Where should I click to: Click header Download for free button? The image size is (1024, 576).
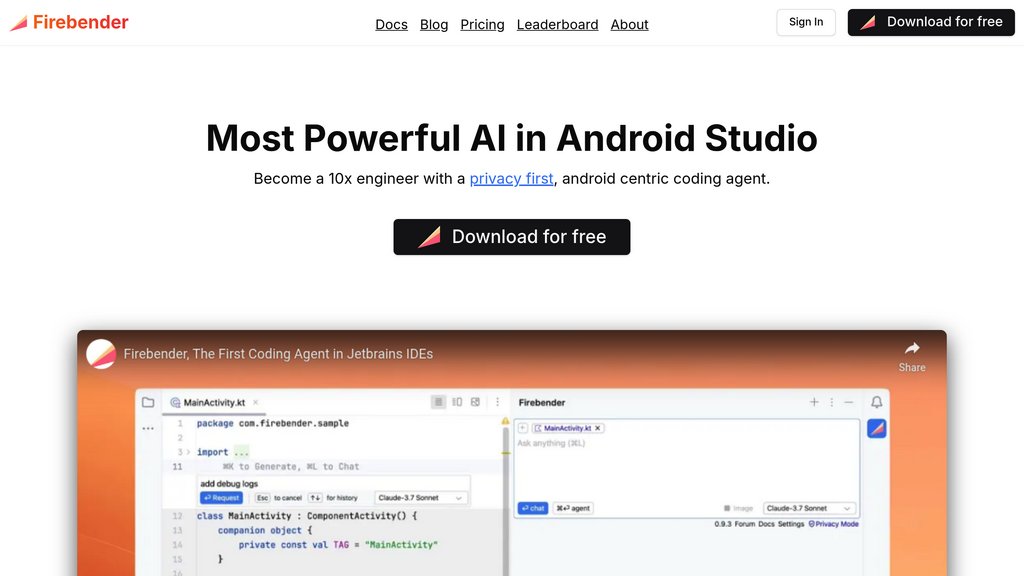click(931, 22)
